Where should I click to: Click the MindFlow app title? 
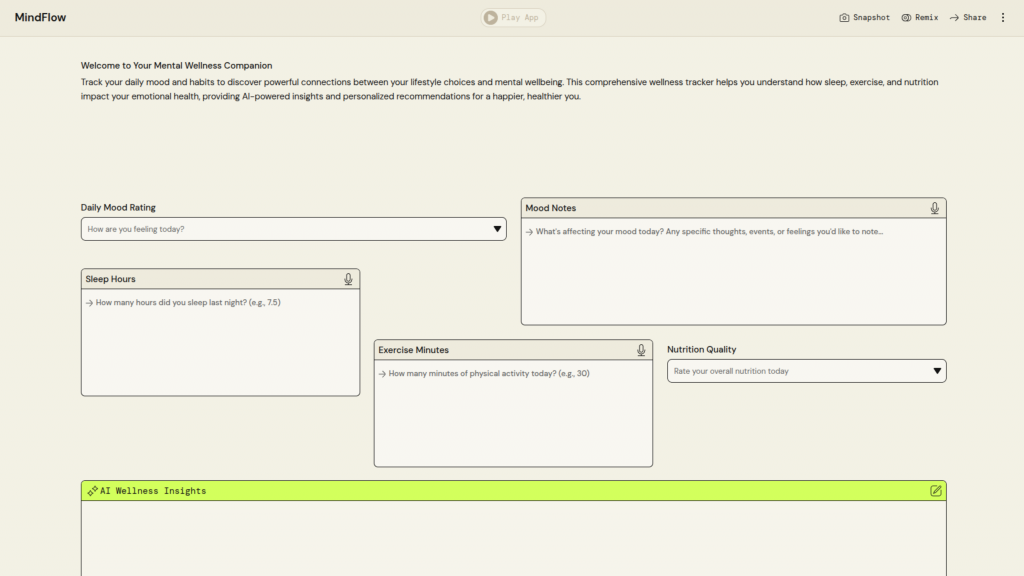pyautogui.click(x=40, y=18)
